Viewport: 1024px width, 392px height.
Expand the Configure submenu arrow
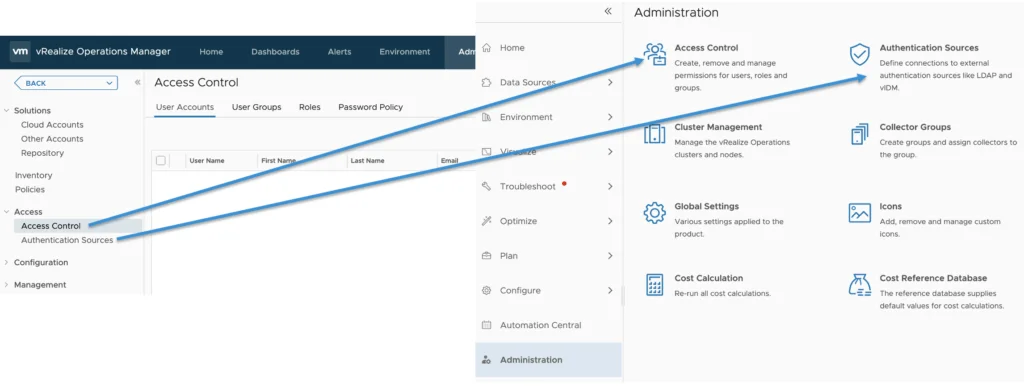coord(610,290)
